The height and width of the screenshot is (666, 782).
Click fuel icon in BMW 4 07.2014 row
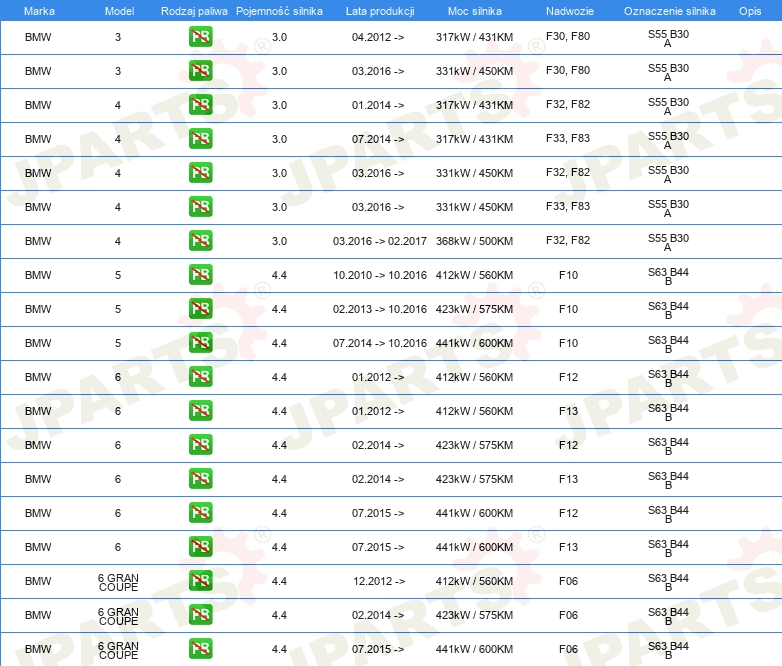(x=200, y=139)
